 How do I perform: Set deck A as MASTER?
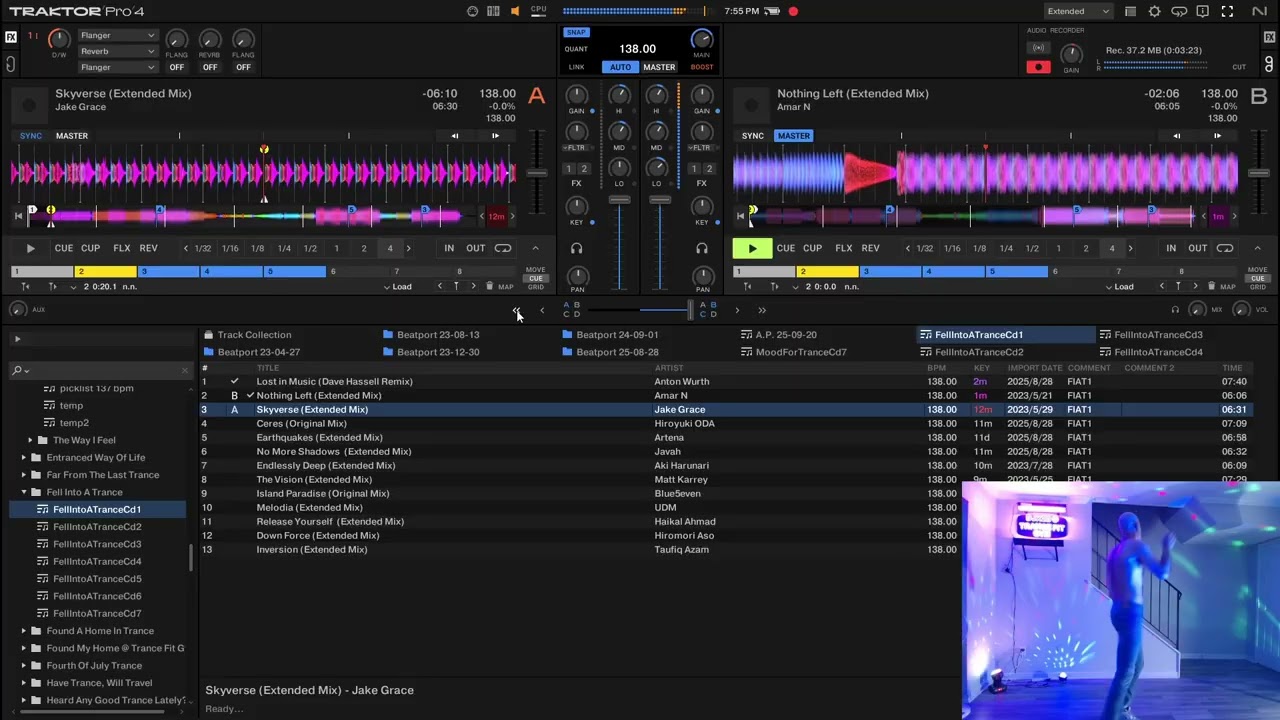click(72, 136)
